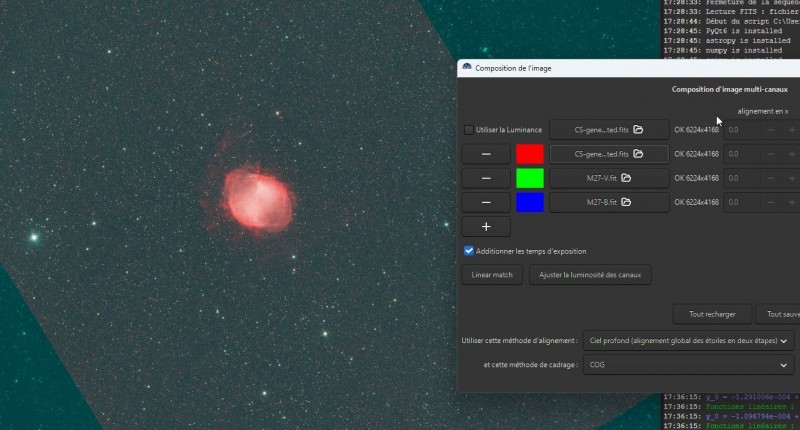Open folder icon for M27-B.fit
Image resolution: width=800 pixels, height=430 pixels.
(x=626, y=203)
